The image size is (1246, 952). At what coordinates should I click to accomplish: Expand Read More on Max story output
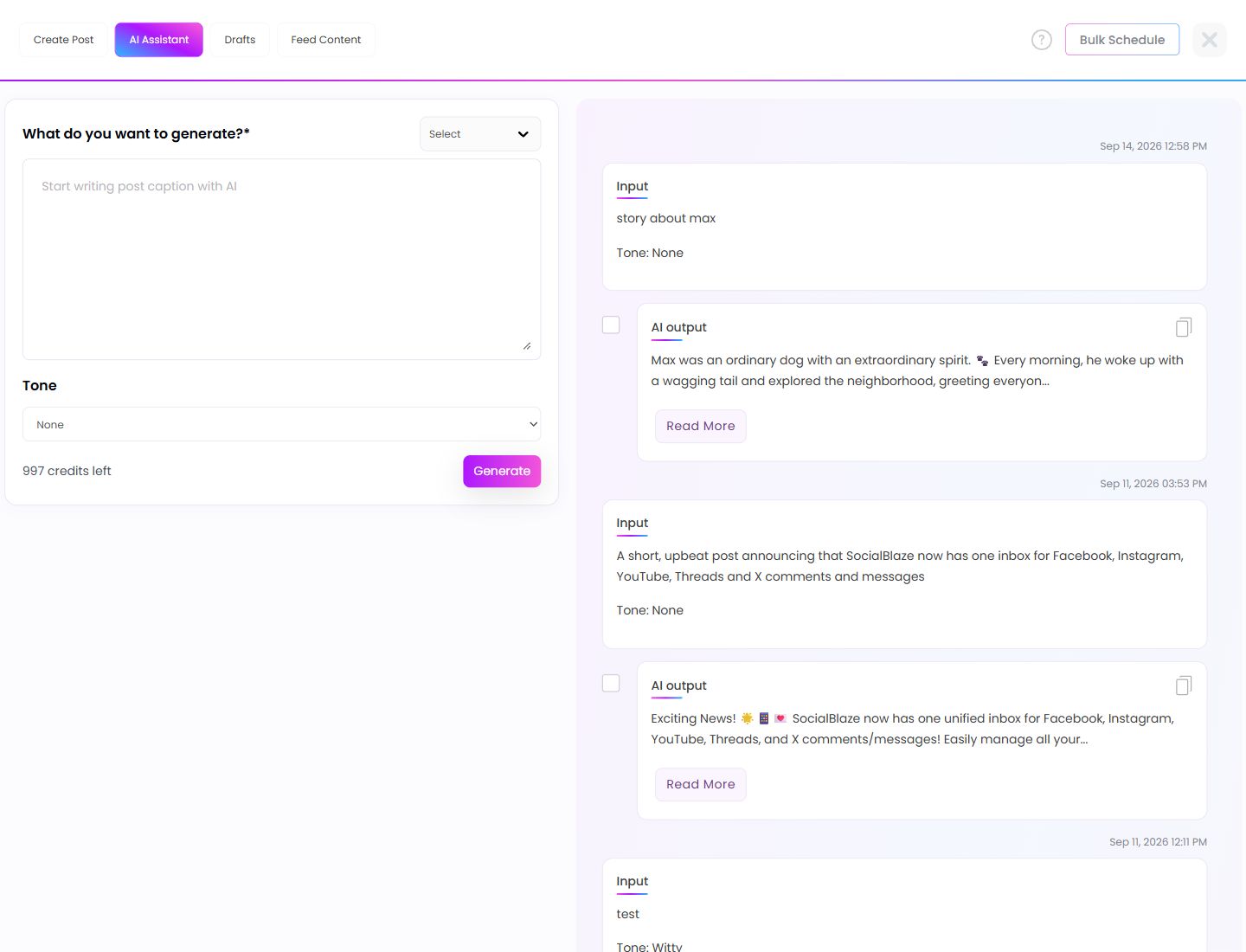701,426
